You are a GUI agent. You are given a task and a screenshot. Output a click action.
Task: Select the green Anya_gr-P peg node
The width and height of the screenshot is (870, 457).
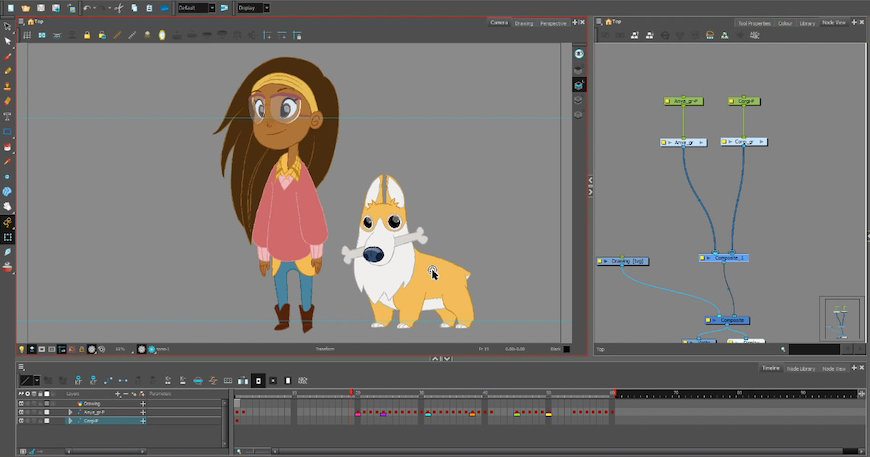pyautogui.click(x=684, y=101)
